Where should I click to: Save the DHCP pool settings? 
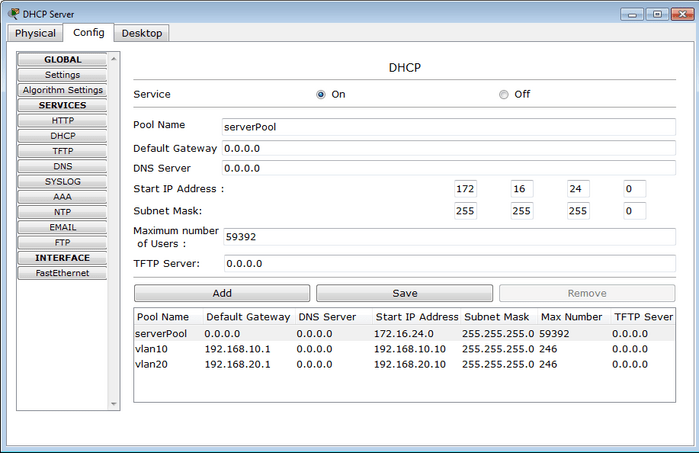tap(404, 293)
